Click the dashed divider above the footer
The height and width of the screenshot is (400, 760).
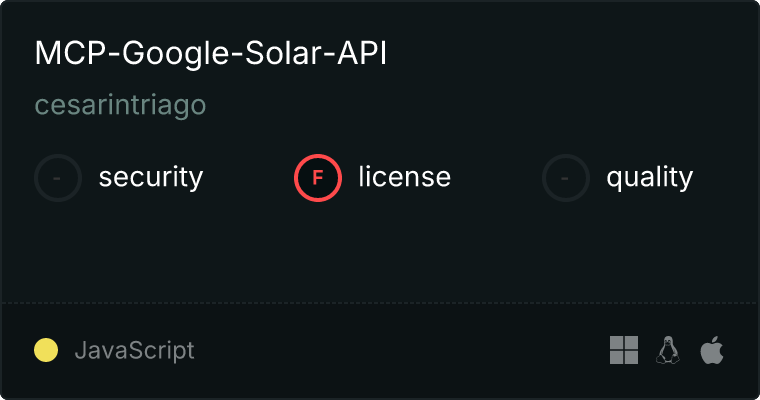pyautogui.click(x=380, y=303)
